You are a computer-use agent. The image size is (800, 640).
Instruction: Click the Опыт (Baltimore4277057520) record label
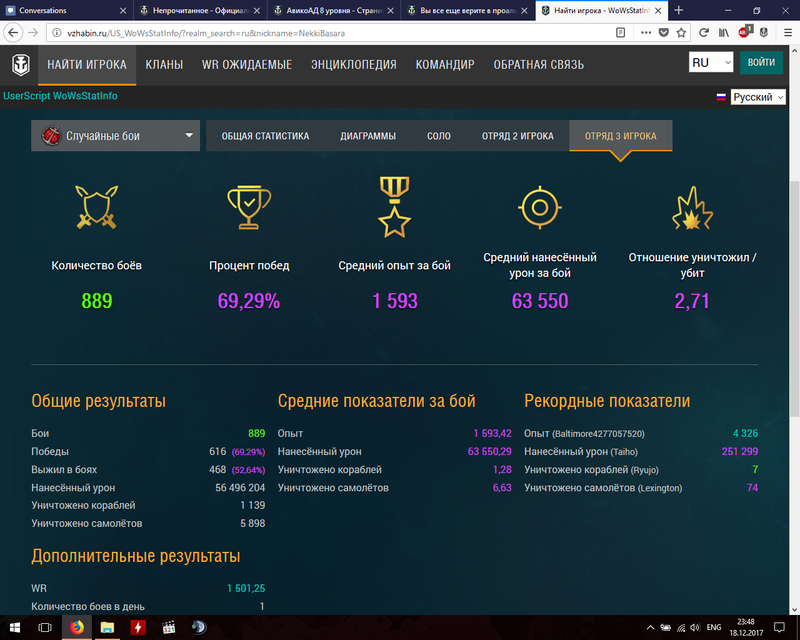tap(584, 433)
